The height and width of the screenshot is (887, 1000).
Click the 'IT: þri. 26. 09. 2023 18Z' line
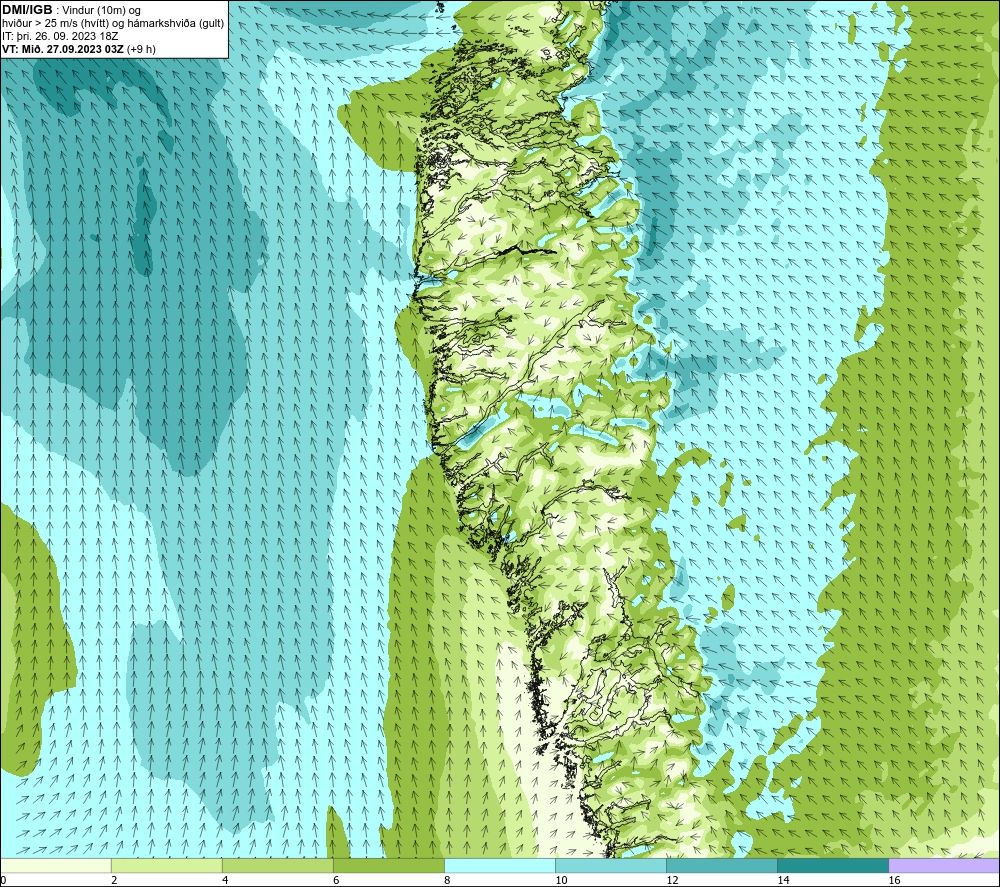(60, 36)
